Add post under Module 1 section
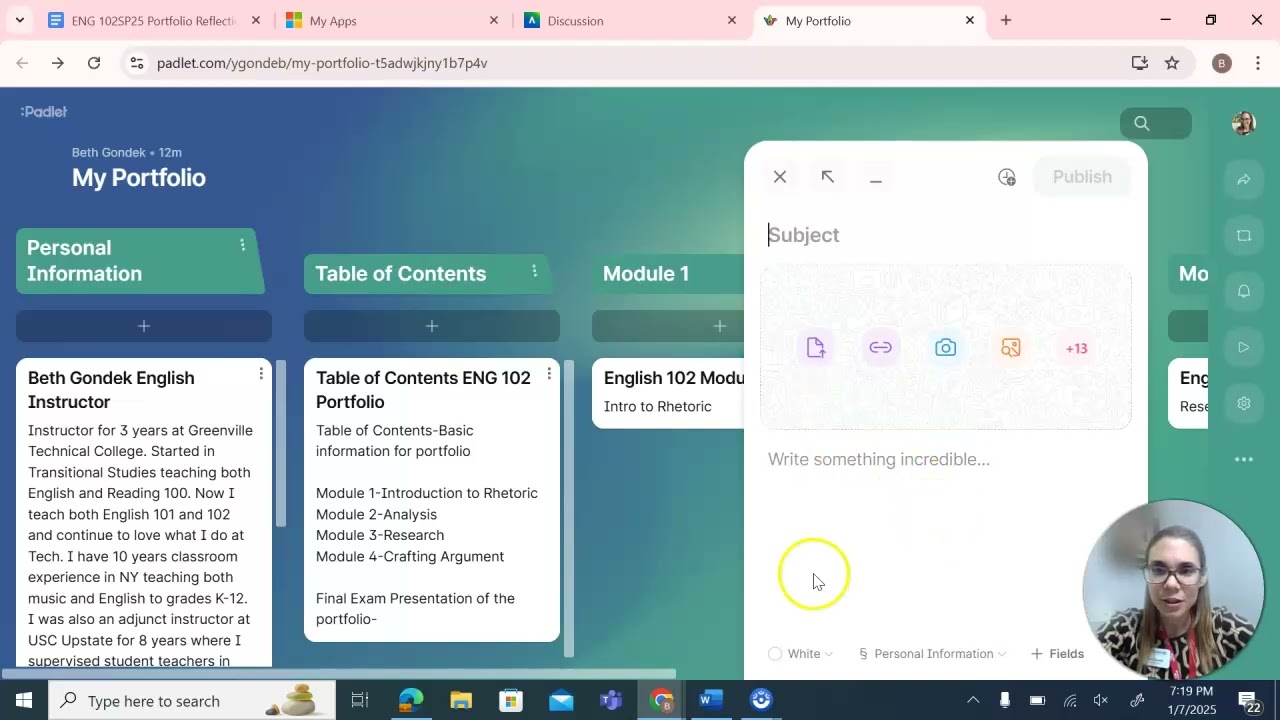The image size is (1280, 720). (x=668, y=326)
